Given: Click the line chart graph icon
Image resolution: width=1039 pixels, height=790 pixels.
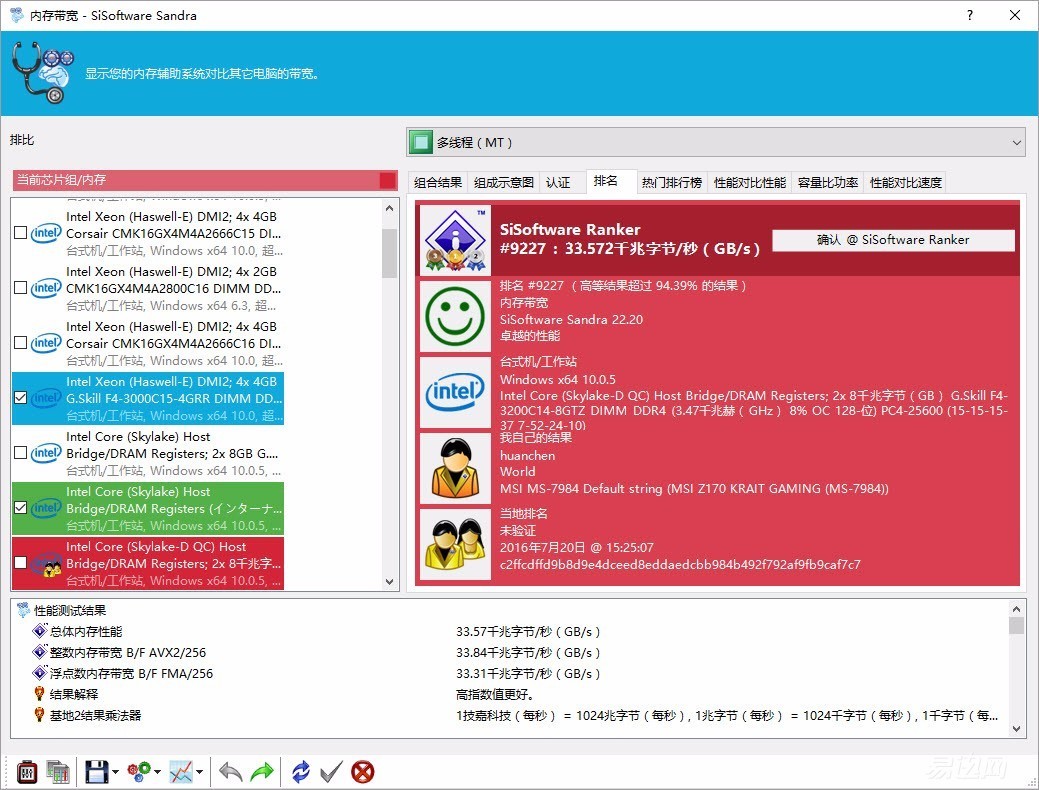Looking at the screenshot, I should click(181, 772).
